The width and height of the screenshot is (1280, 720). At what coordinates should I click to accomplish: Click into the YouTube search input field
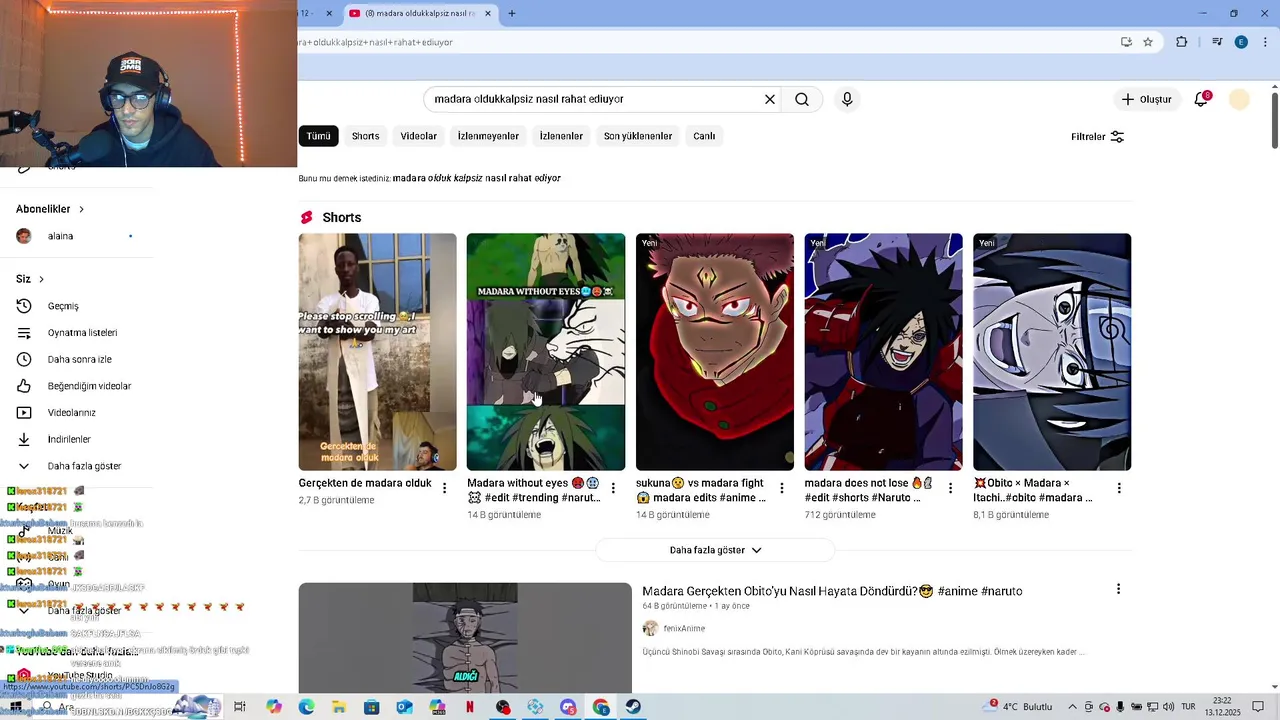pyautogui.click(x=595, y=99)
